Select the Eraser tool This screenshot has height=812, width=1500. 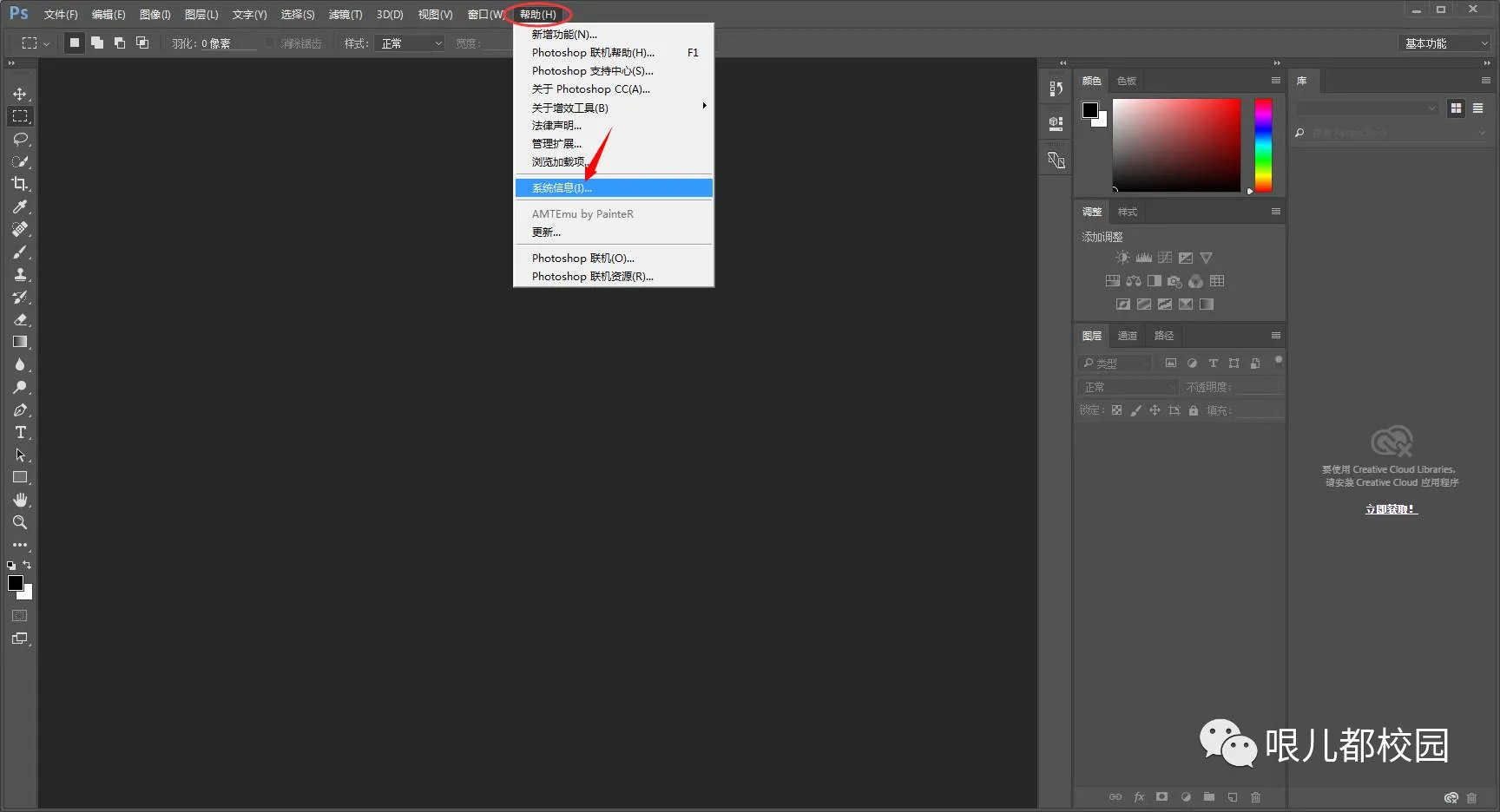click(20, 319)
